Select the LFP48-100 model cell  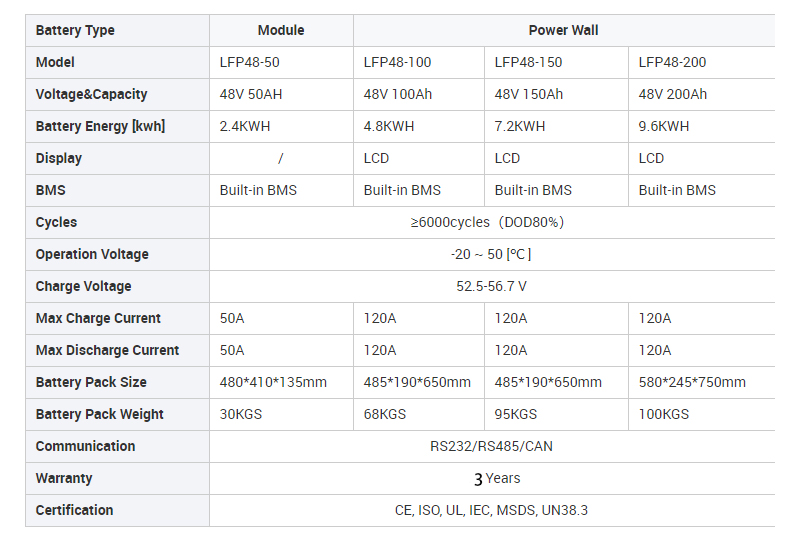pos(398,62)
